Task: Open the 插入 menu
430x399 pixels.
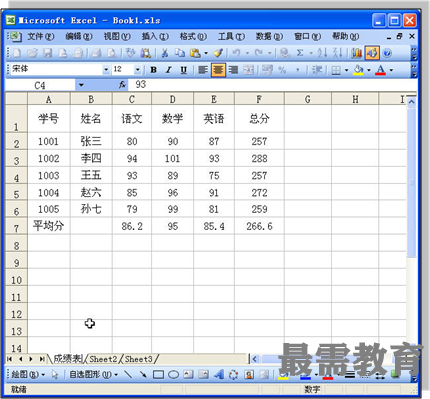Action: (155, 36)
